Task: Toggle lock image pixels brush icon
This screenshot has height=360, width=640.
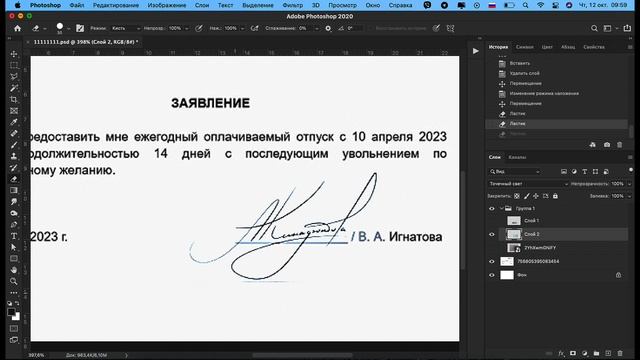Action: tap(527, 196)
